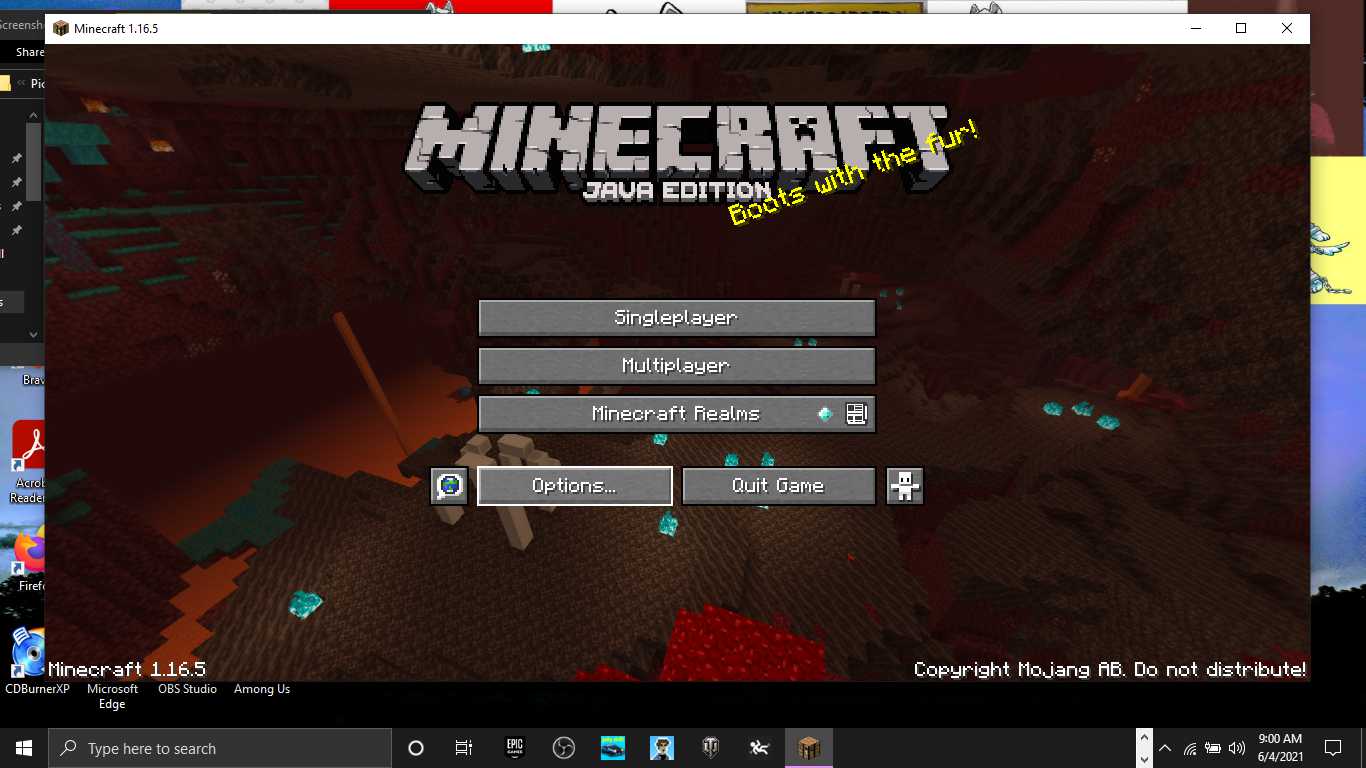Open the Windows Start menu
Image resolution: width=1366 pixels, height=768 pixels.
[24, 748]
